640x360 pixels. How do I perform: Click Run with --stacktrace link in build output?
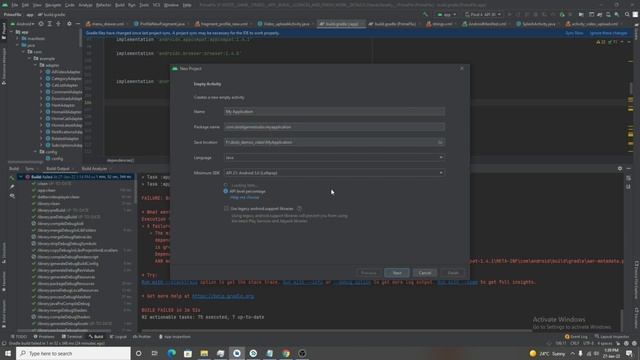click(169, 282)
